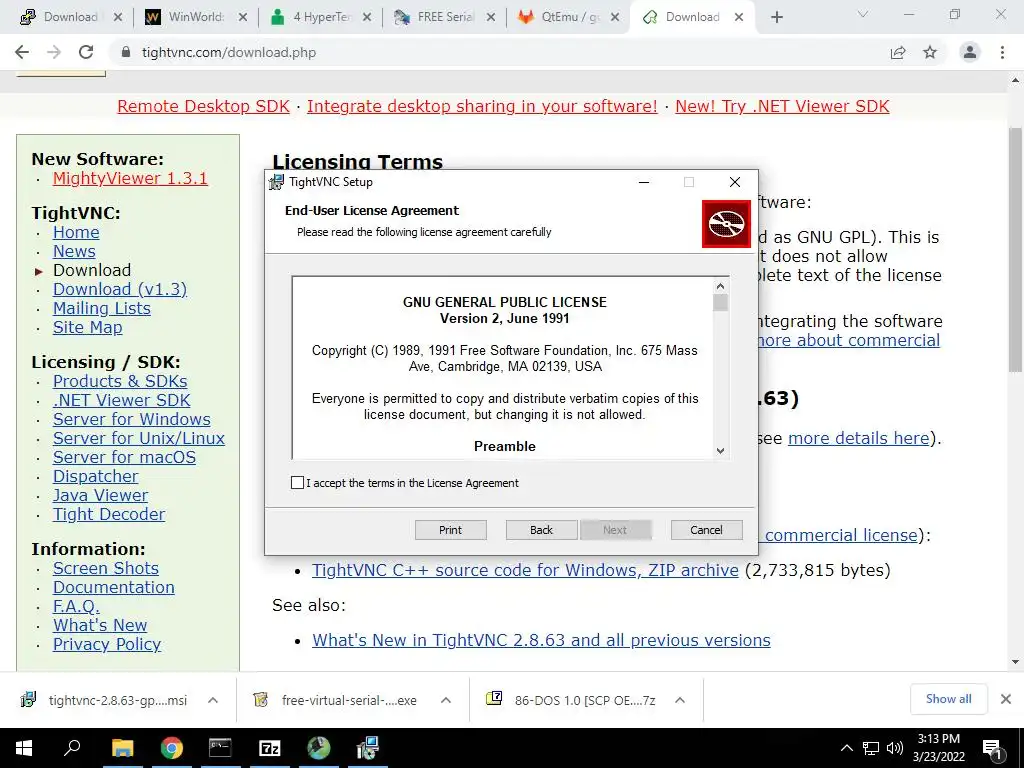Open Download (v1.3) sidebar link
This screenshot has height=768, width=1024.
120,289
